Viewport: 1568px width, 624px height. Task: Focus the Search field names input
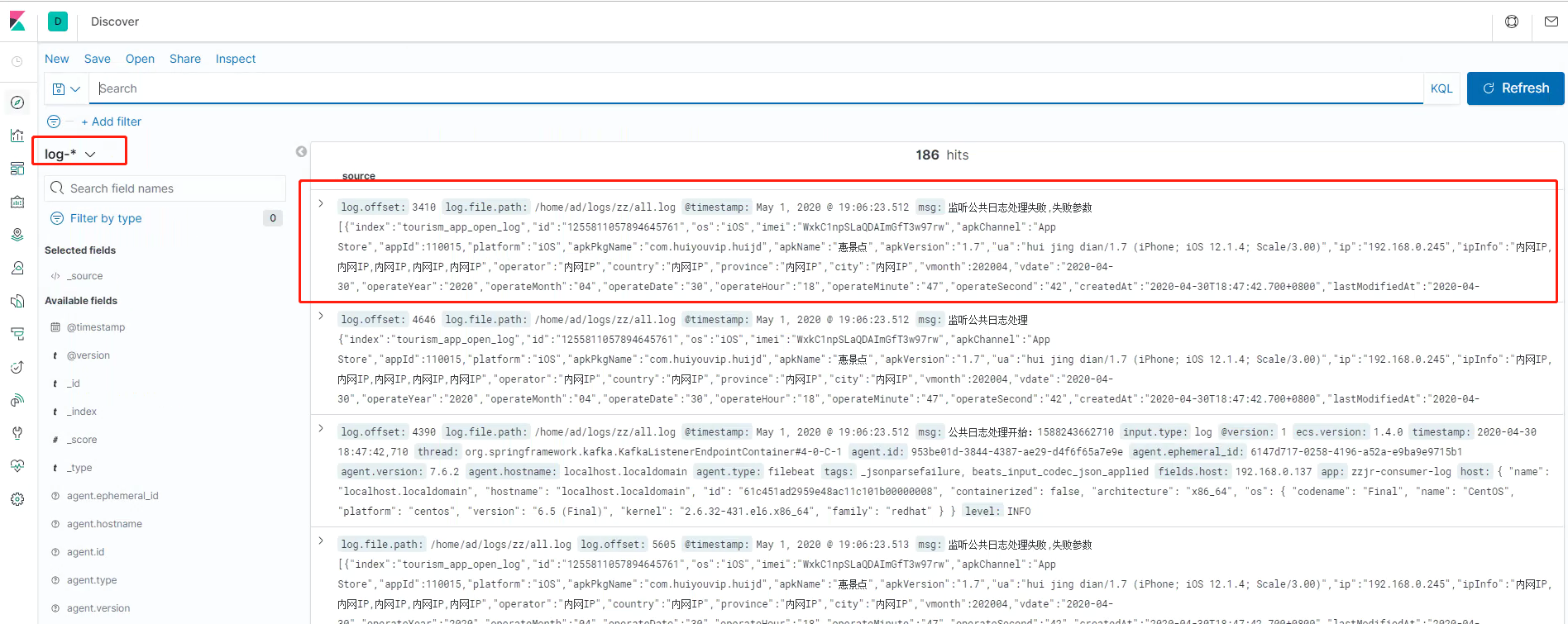pyautogui.click(x=165, y=188)
